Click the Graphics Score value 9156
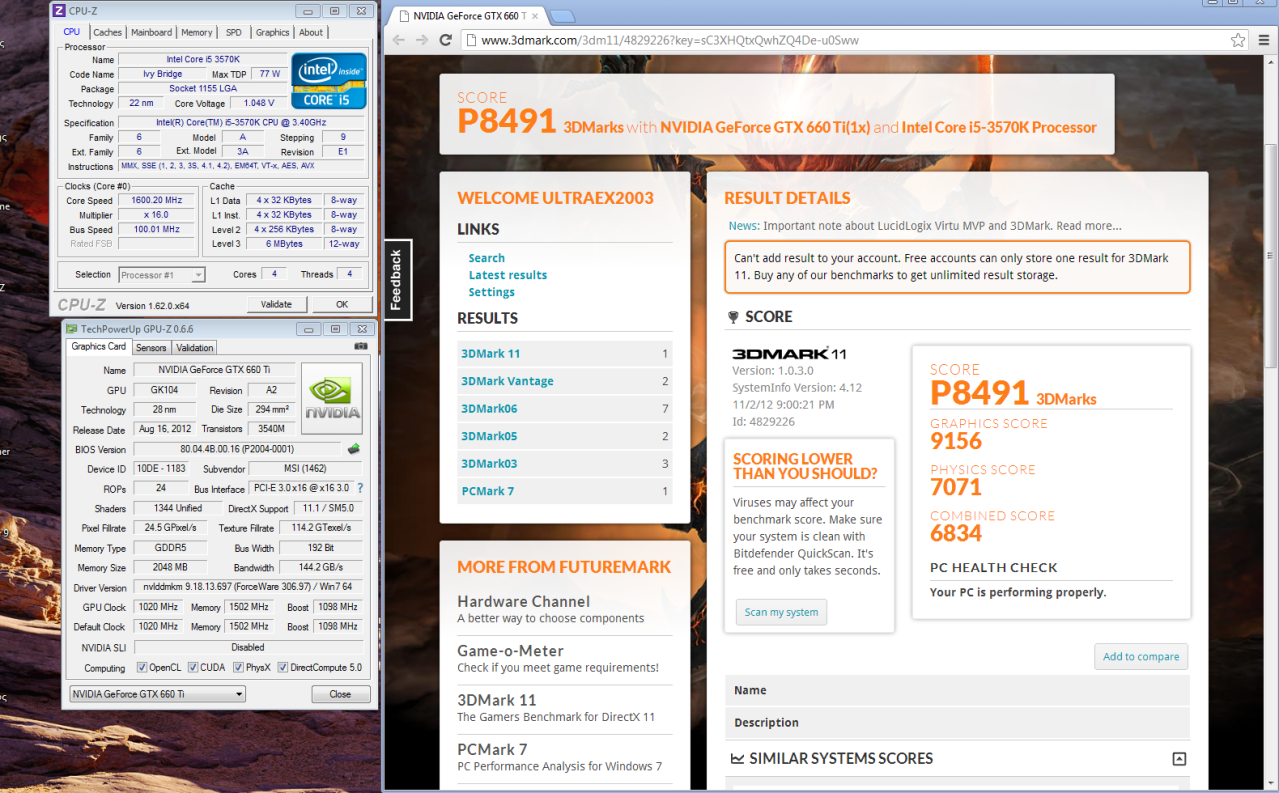 pyautogui.click(x=956, y=441)
